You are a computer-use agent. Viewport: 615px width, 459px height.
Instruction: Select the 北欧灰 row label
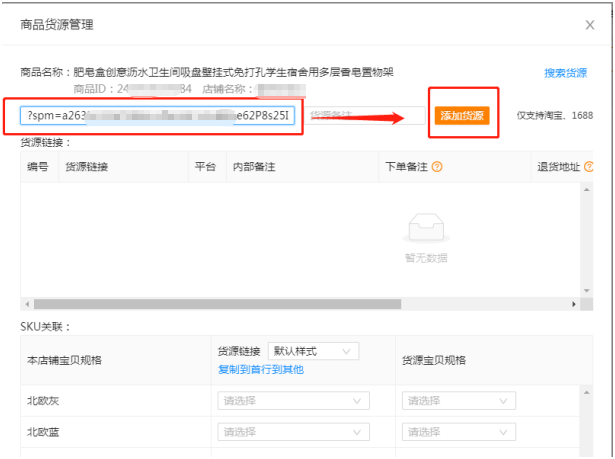tap(43, 401)
